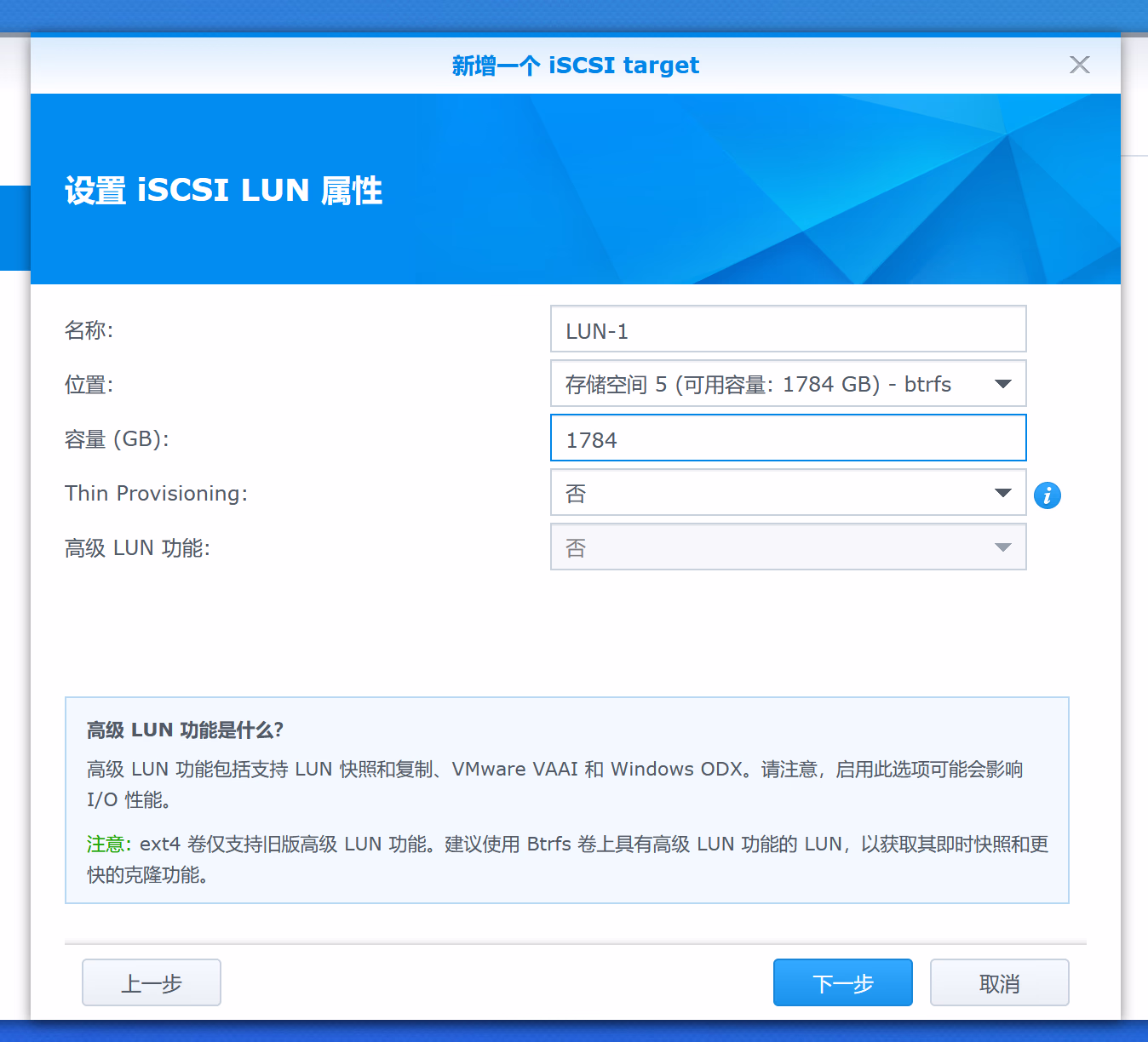This screenshot has width=1148, height=1042.
Task: Click the Thin Provisioning info icon
Action: [1047, 495]
